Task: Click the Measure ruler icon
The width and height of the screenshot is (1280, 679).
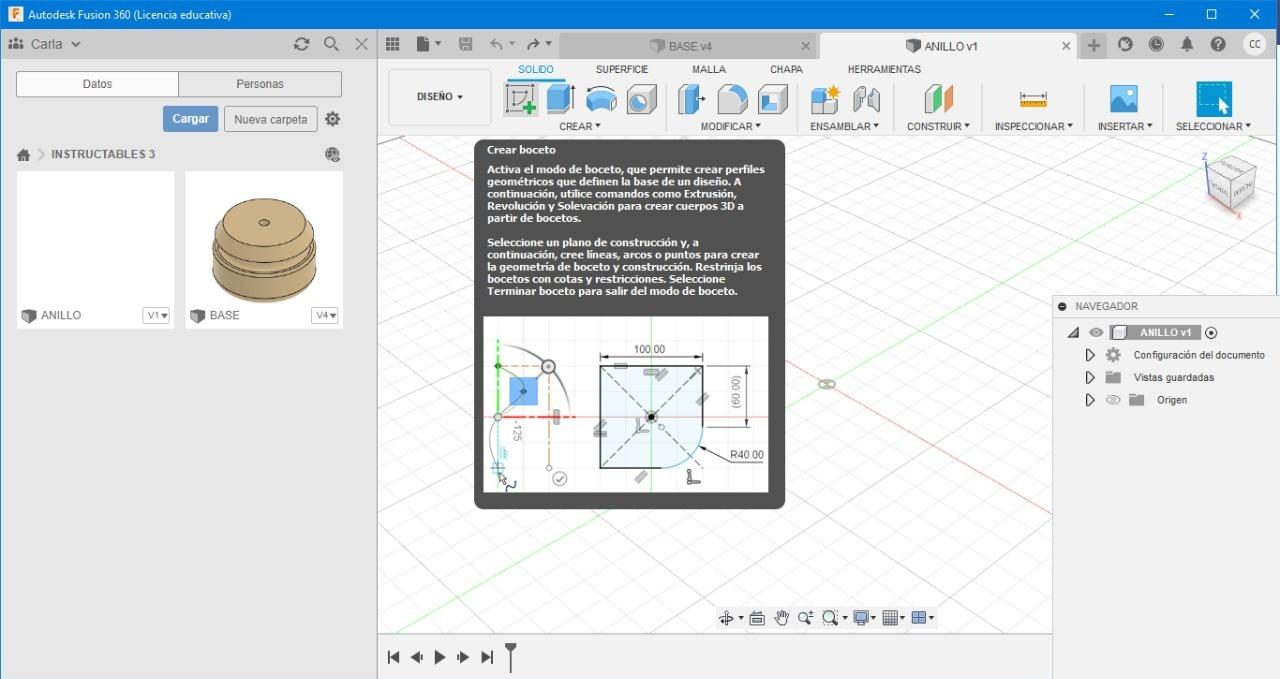Action: pos(1033,99)
